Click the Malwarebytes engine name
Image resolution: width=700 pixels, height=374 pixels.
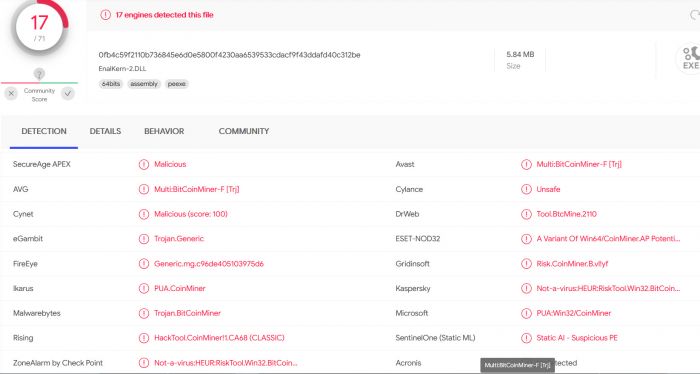coord(37,313)
